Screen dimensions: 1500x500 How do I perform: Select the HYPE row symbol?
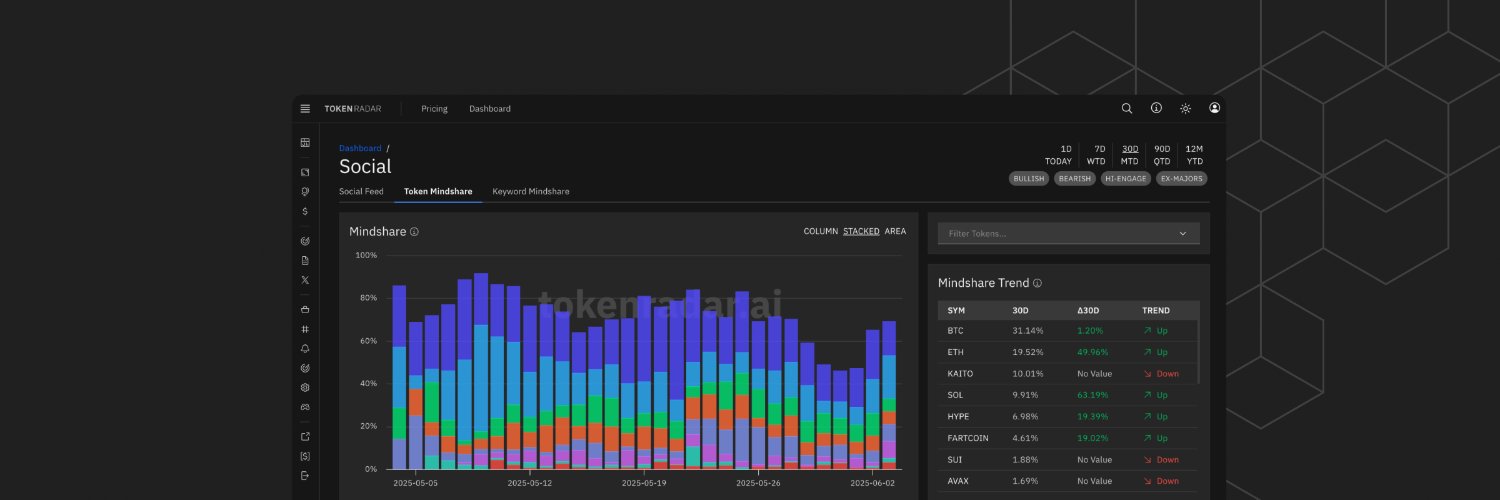pos(958,416)
